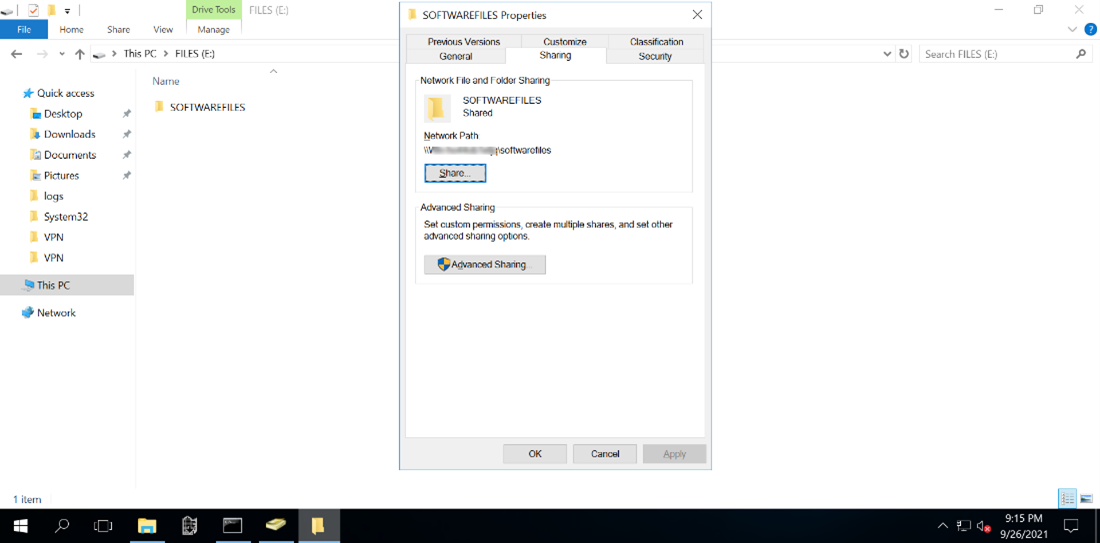Show hidden system tray icons
This screenshot has height=543, width=1100.
(944, 525)
